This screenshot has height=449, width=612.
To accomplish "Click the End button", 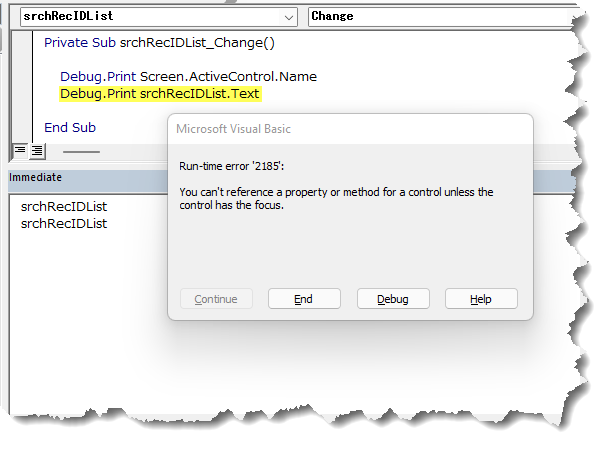I will [x=304, y=299].
